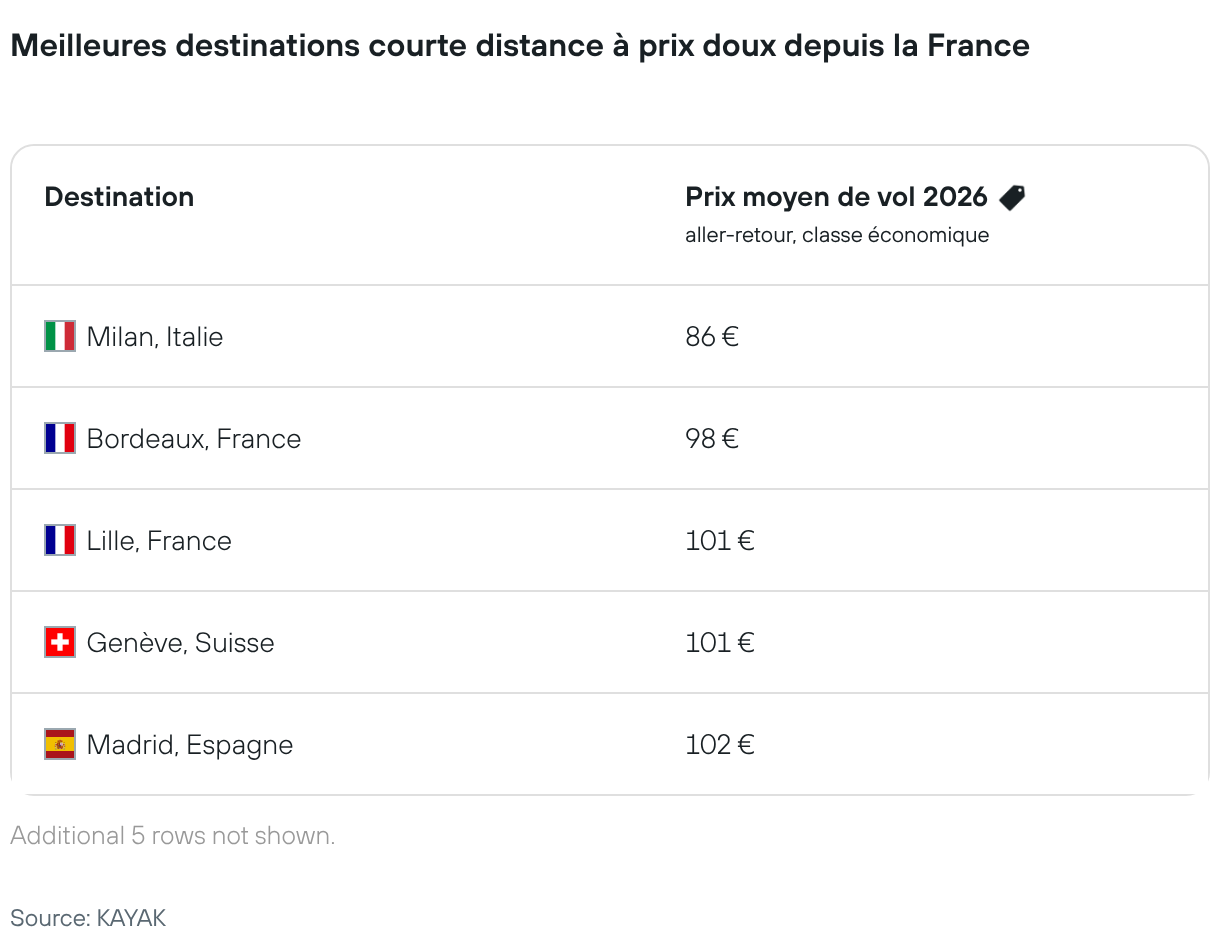1220x946 pixels.
Task: Select the Genève, Suisse destination
Action: click(x=180, y=643)
